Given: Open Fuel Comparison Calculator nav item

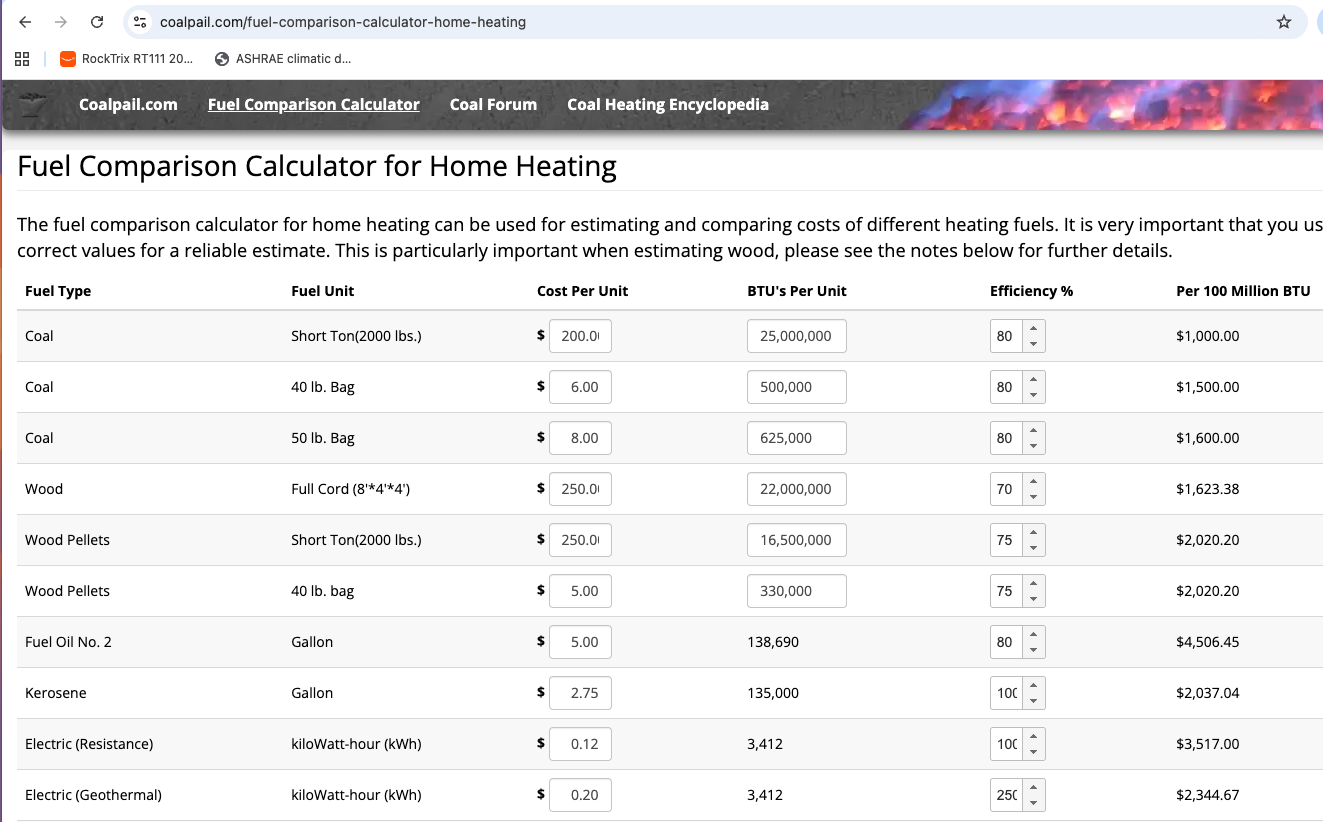Looking at the screenshot, I should click(314, 104).
